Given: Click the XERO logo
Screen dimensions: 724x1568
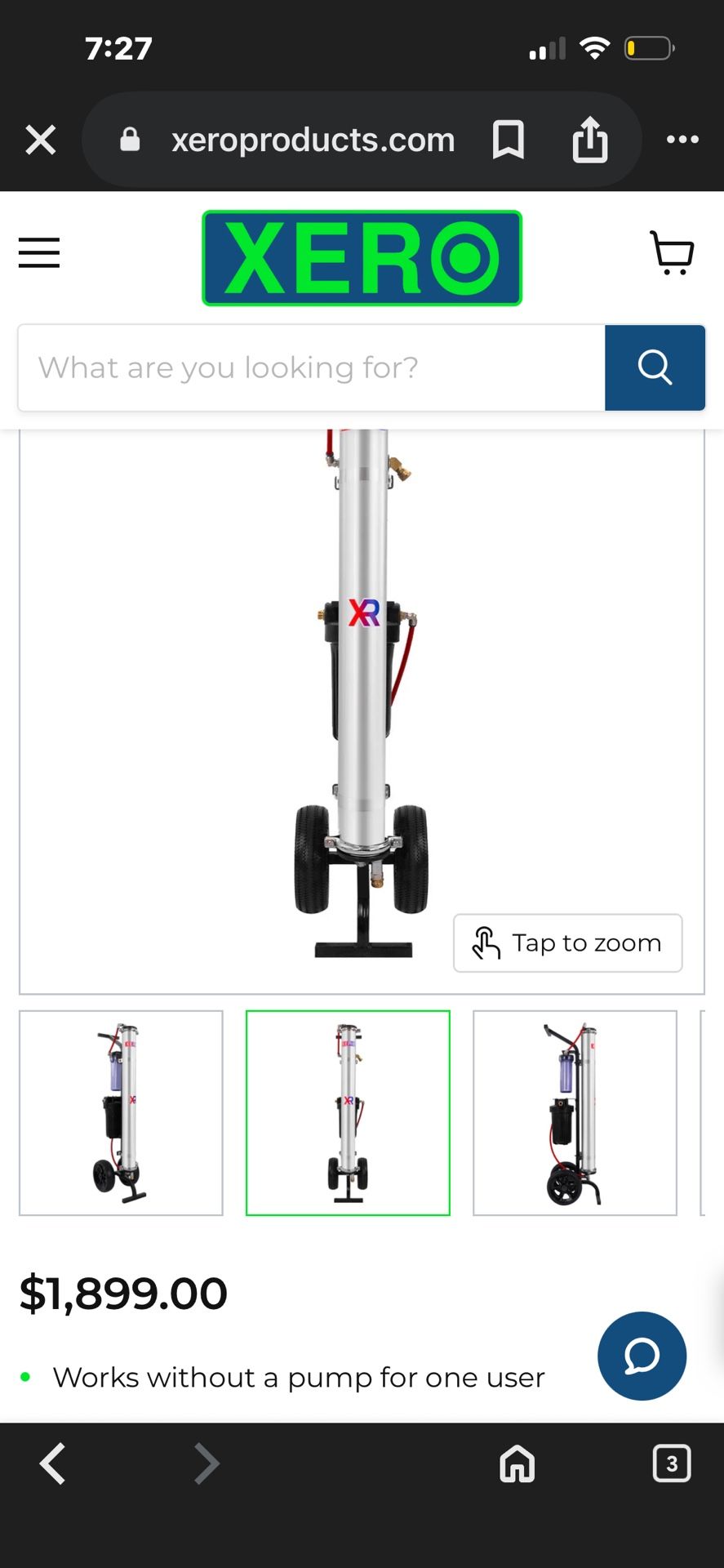Looking at the screenshot, I should point(362,258).
